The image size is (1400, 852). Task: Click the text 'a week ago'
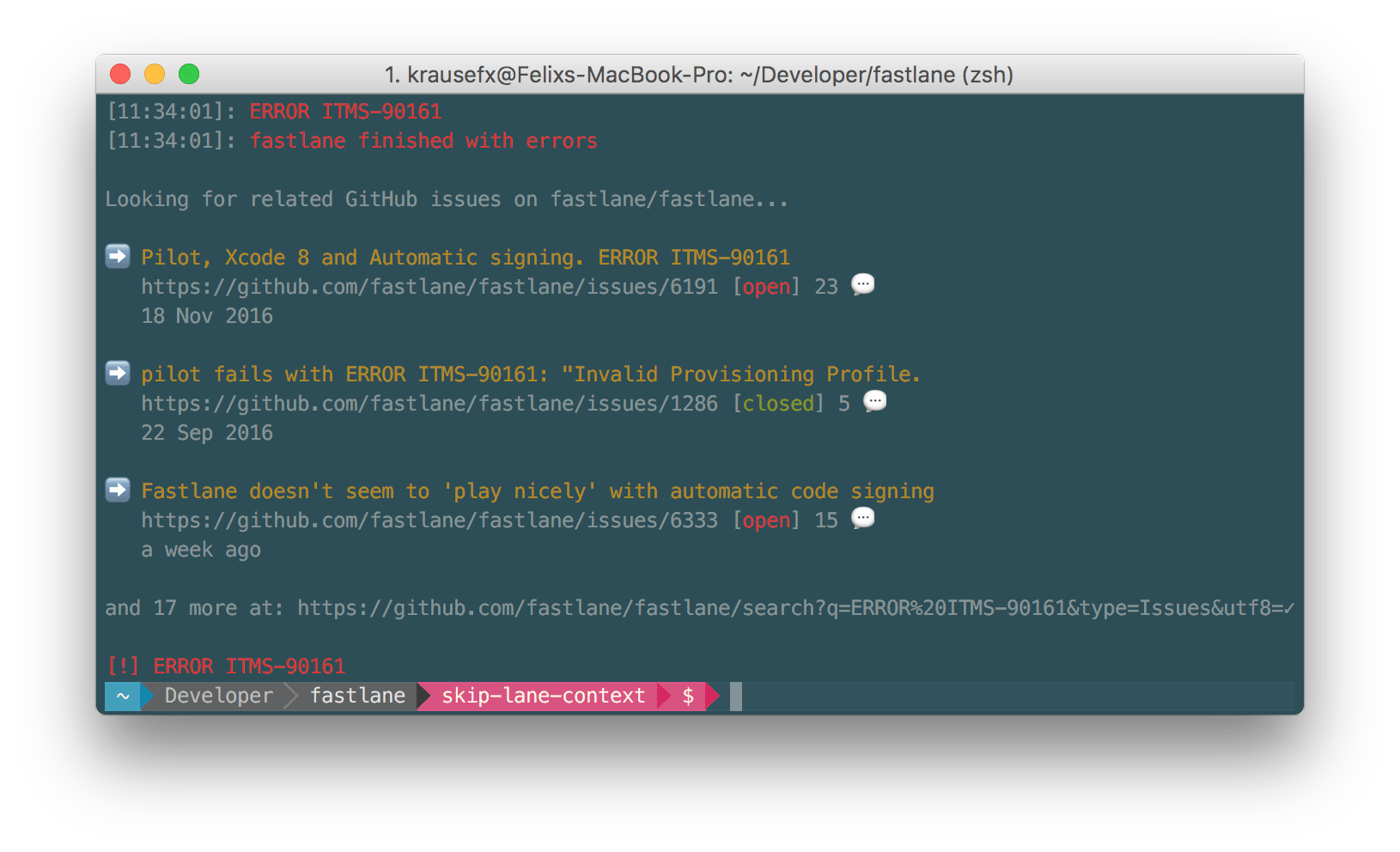[x=201, y=550]
